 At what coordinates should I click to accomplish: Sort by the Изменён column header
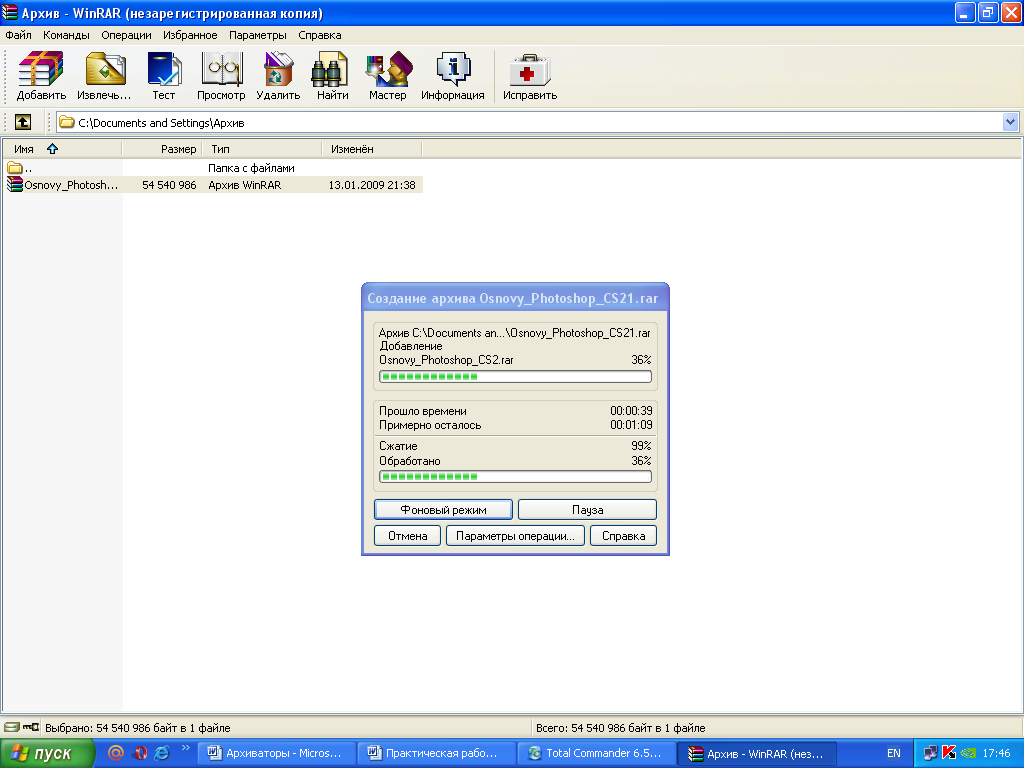tap(372, 149)
